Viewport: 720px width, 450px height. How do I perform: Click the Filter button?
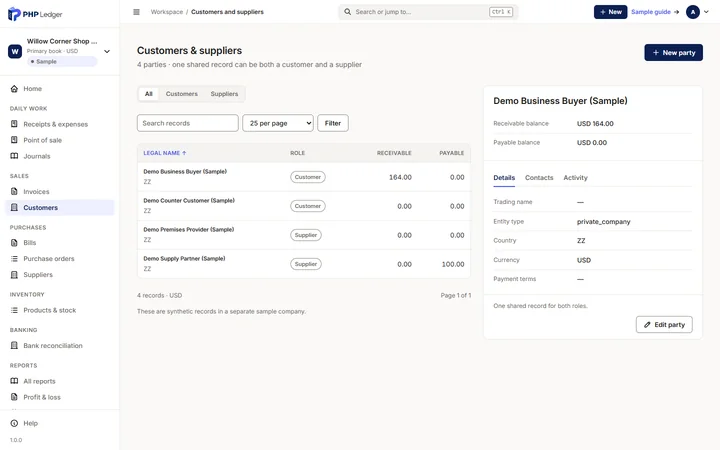pyautogui.click(x=333, y=123)
